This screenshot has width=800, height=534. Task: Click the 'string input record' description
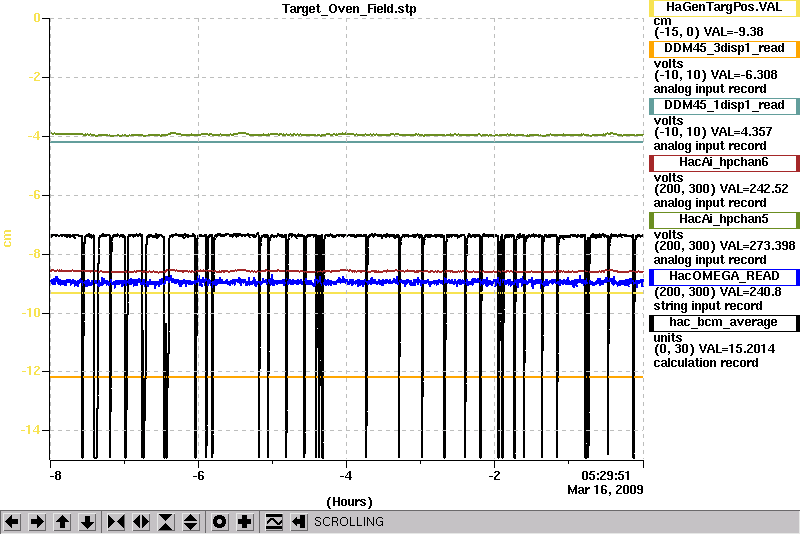(x=708, y=306)
